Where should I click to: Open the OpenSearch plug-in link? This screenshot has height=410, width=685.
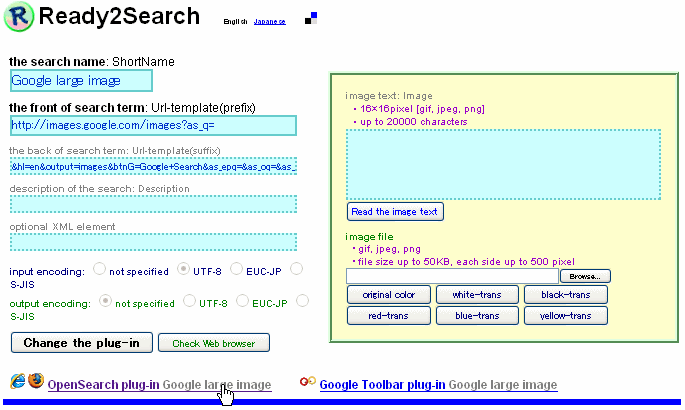[x=159, y=385]
